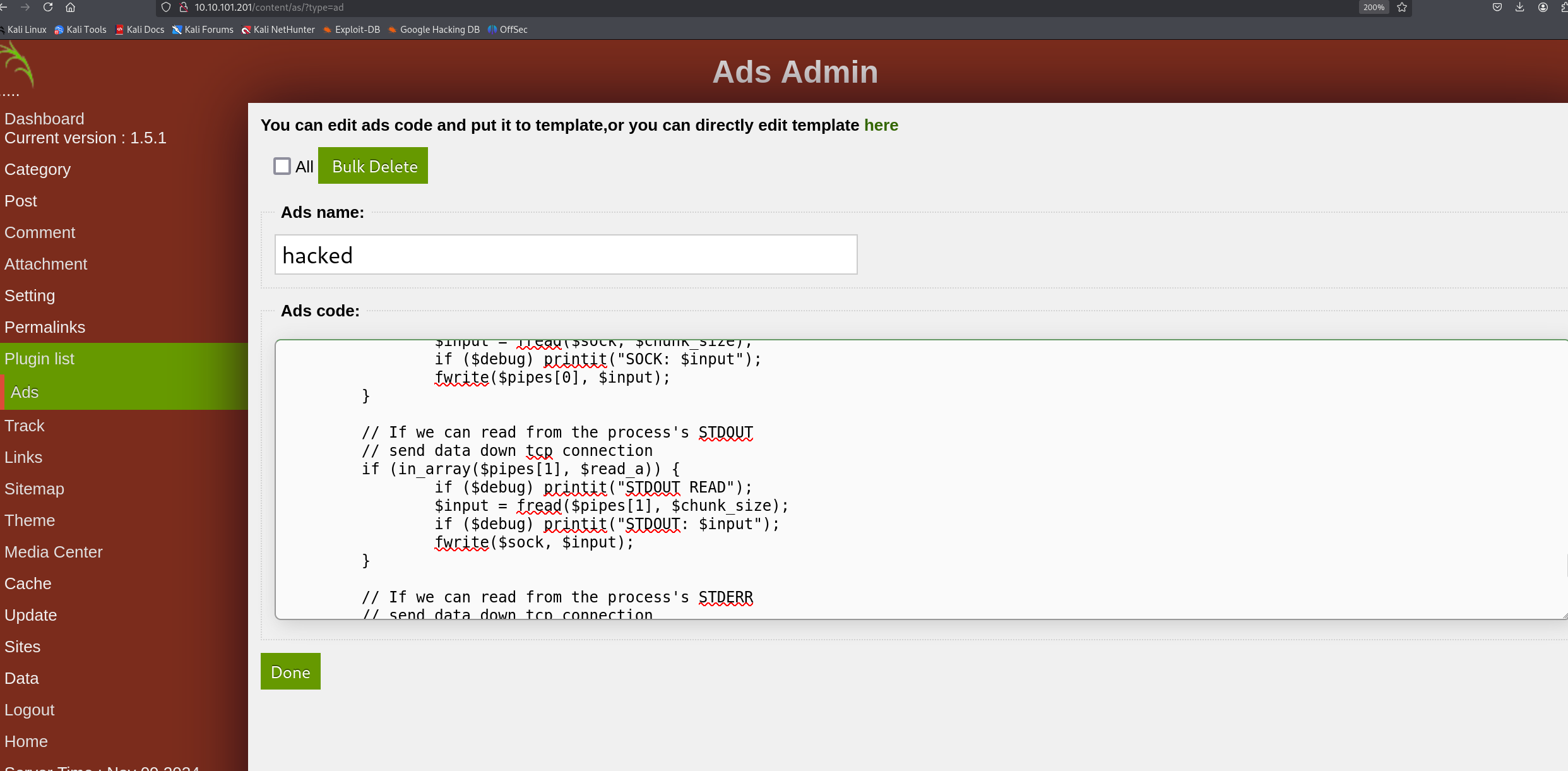Reset the 200% zoom level indicator

[x=1373, y=8]
